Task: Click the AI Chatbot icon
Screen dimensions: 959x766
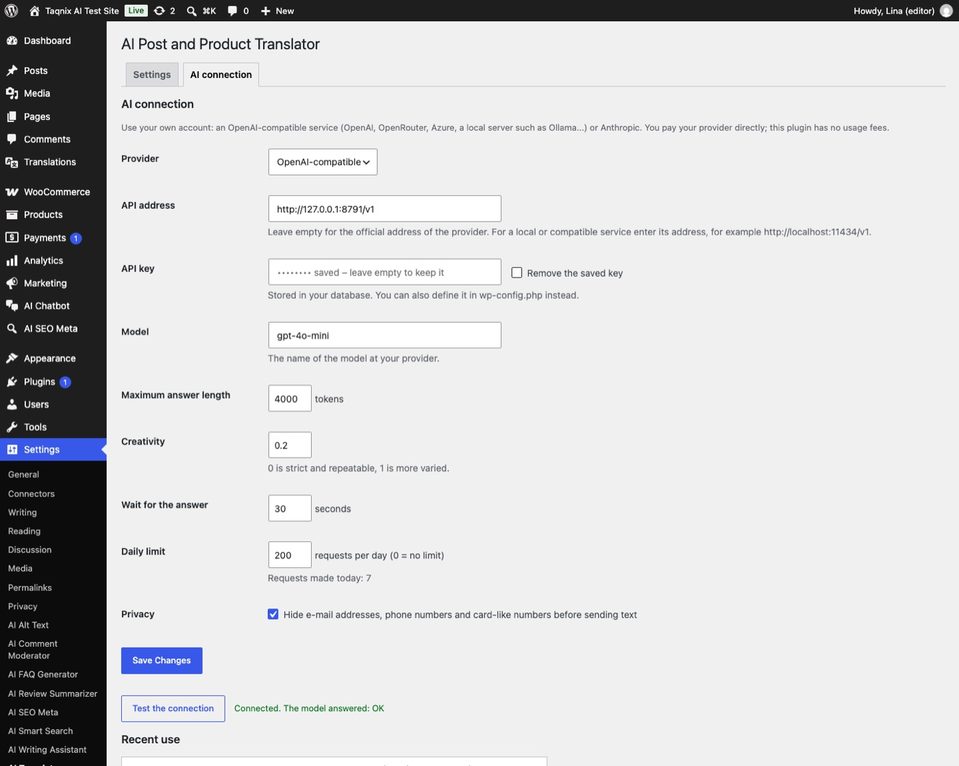Action: [12, 305]
